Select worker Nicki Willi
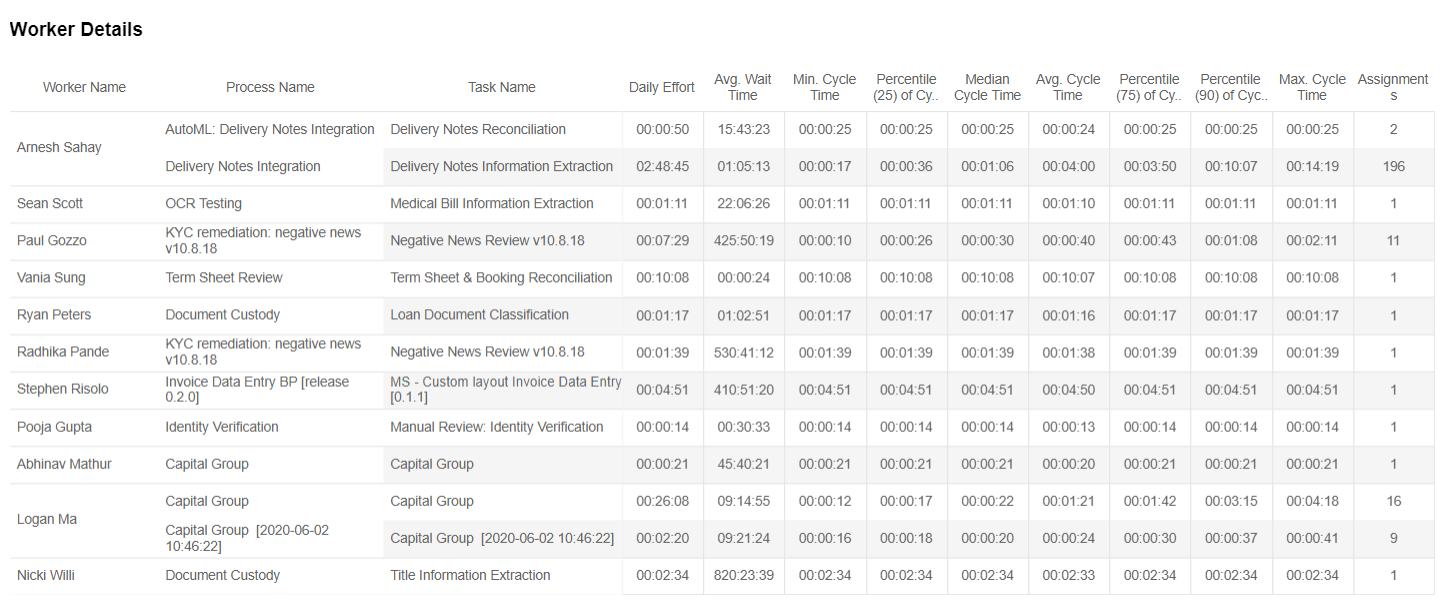 pos(46,575)
